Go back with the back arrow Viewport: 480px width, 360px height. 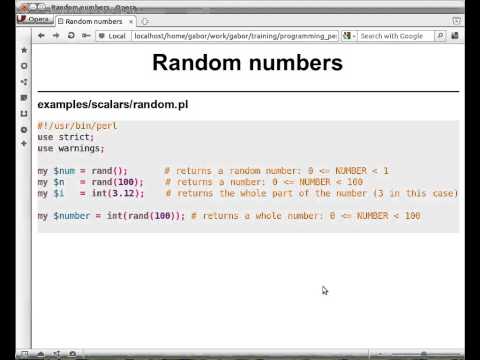41,36
